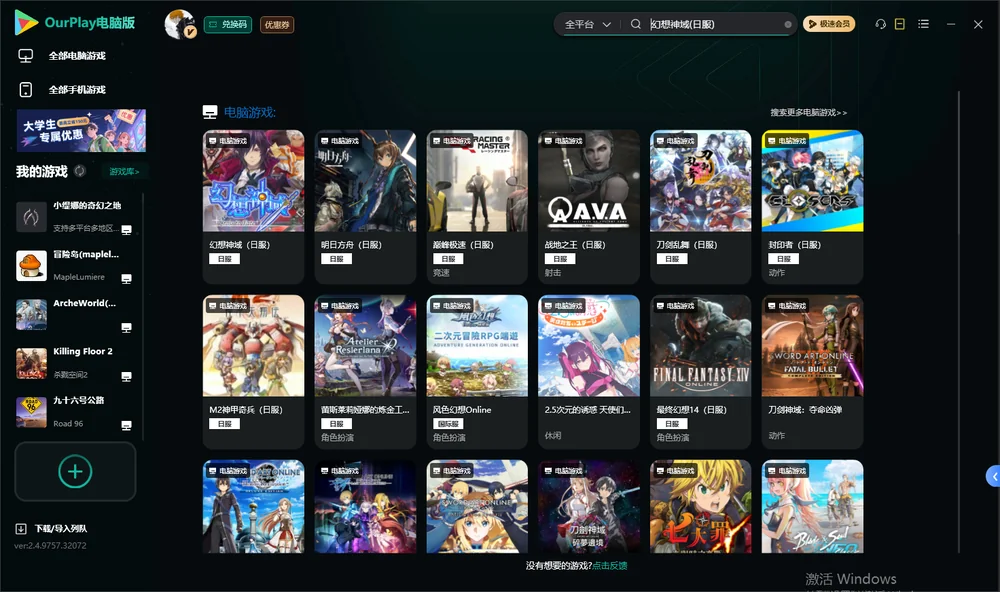Click the 风色幻想Online title text

pos(462,410)
